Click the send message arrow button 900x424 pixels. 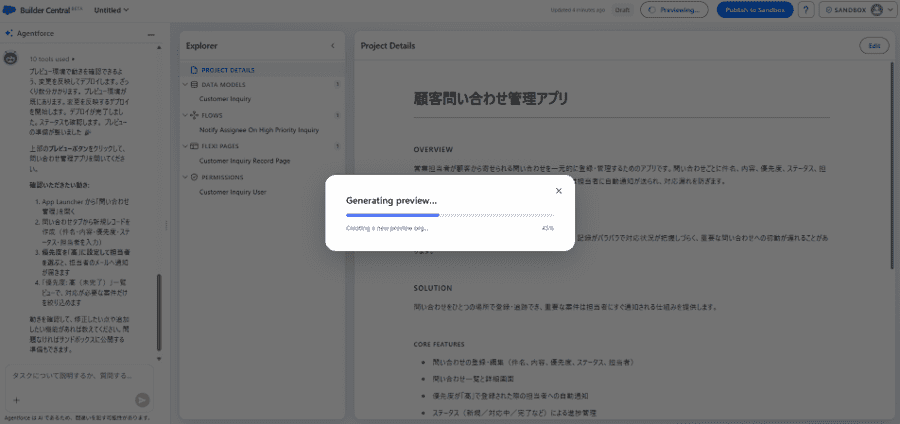[142, 400]
